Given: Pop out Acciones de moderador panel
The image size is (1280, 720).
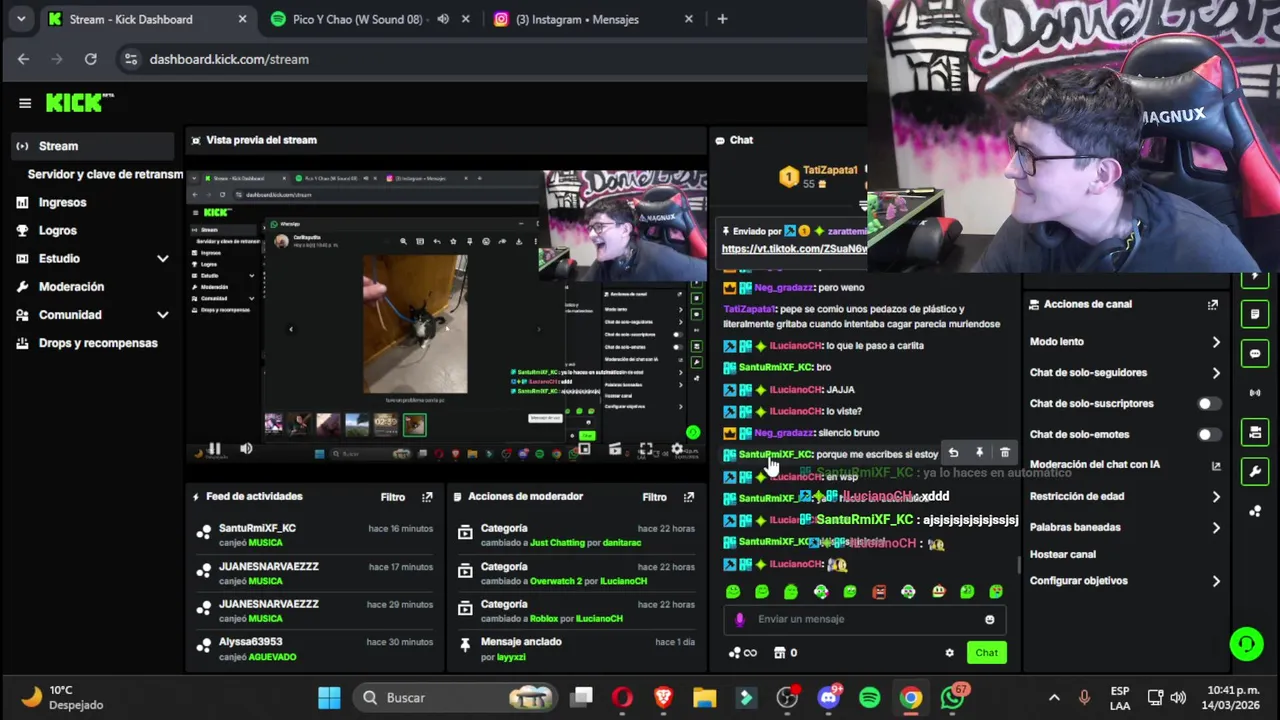Looking at the screenshot, I should pos(689,497).
